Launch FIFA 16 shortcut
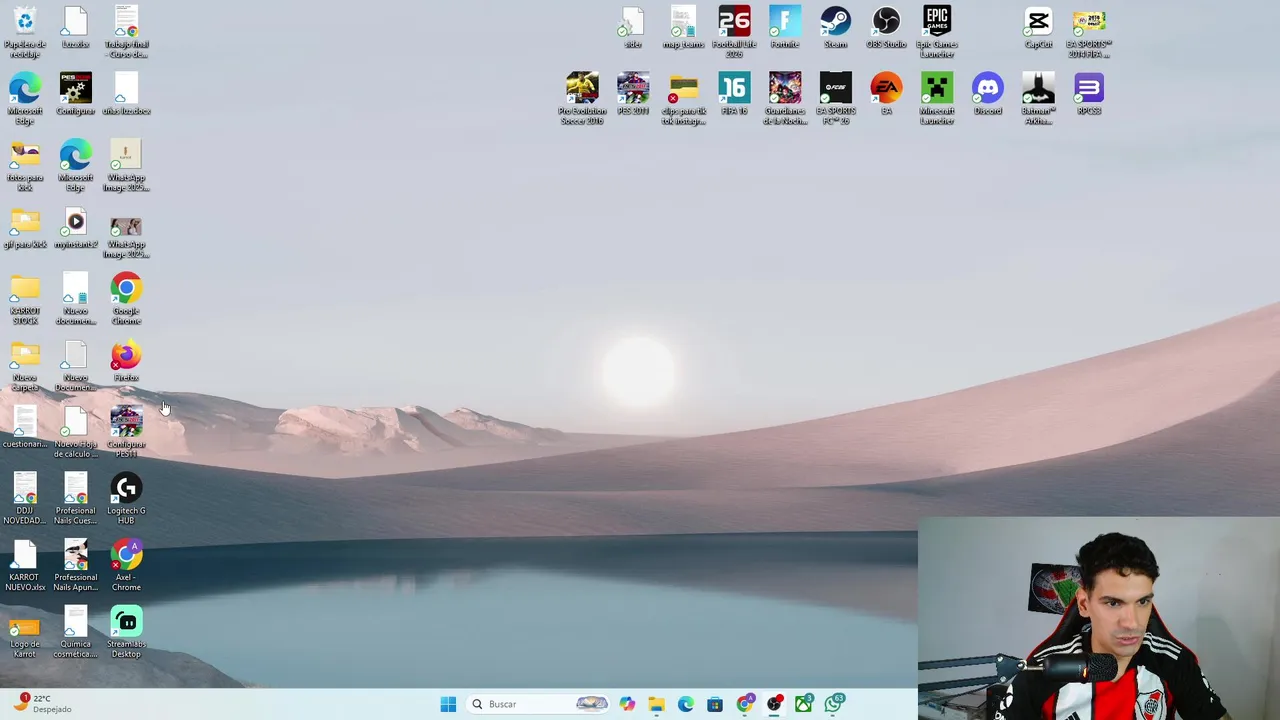Screen dimensions: 1280x720 pyautogui.click(x=734, y=93)
